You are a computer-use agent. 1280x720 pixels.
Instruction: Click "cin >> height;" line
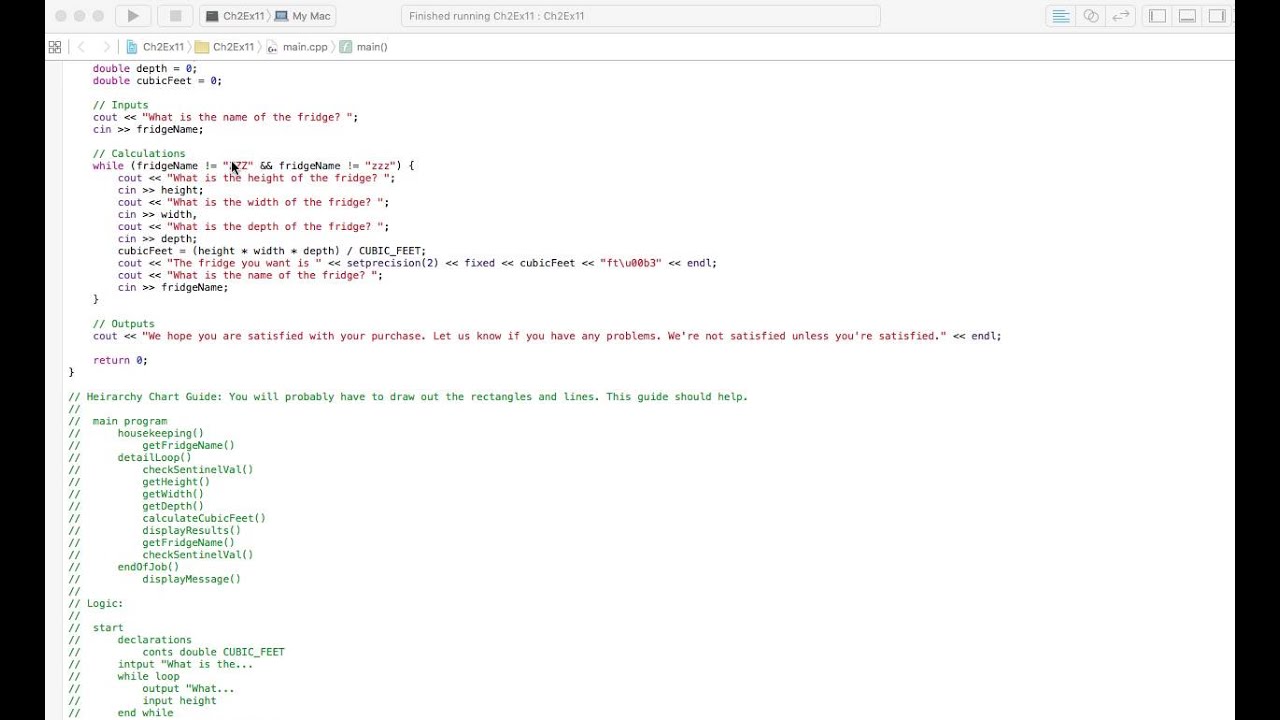(x=160, y=190)
